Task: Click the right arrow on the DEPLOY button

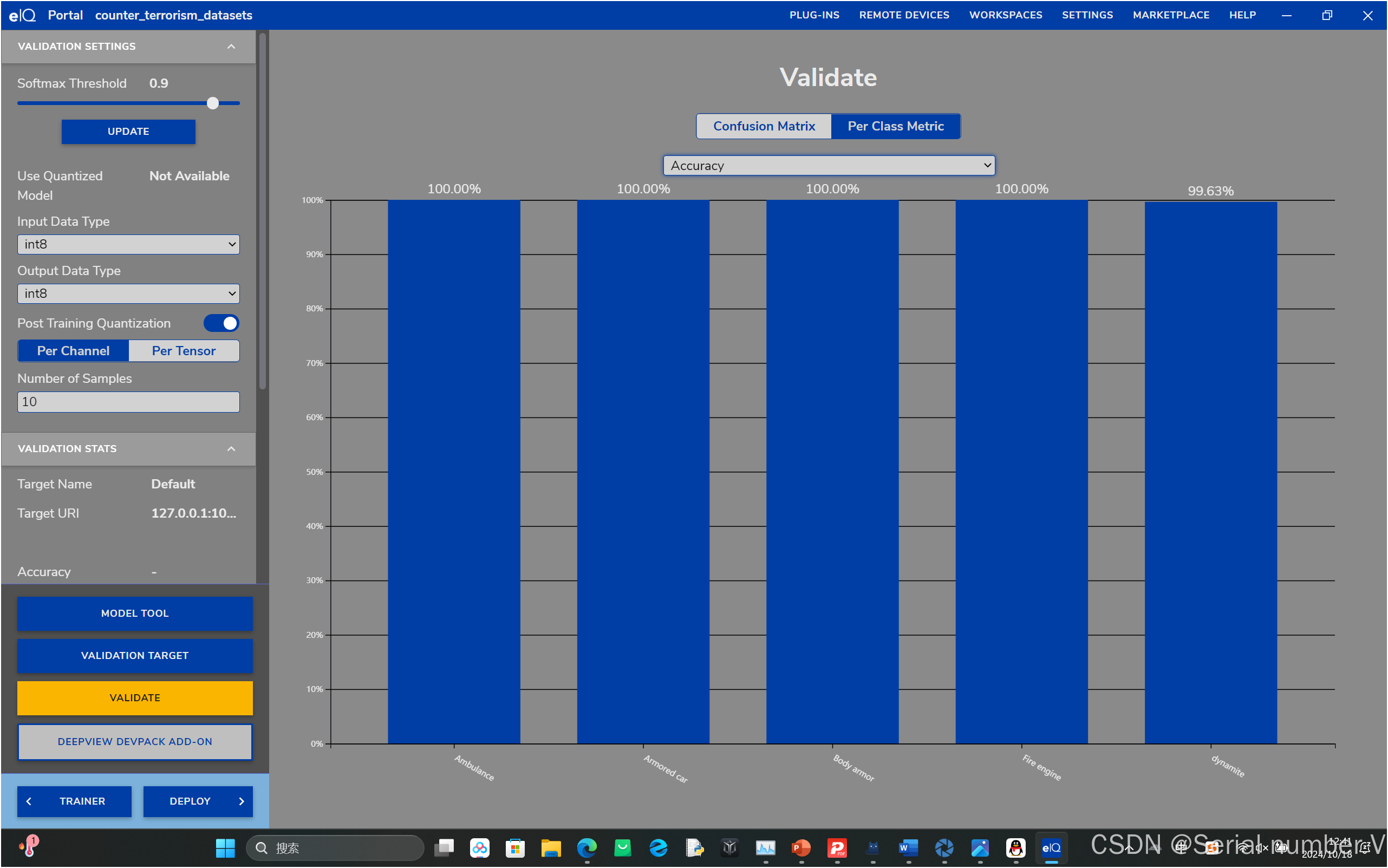Action: coord(241,801)
